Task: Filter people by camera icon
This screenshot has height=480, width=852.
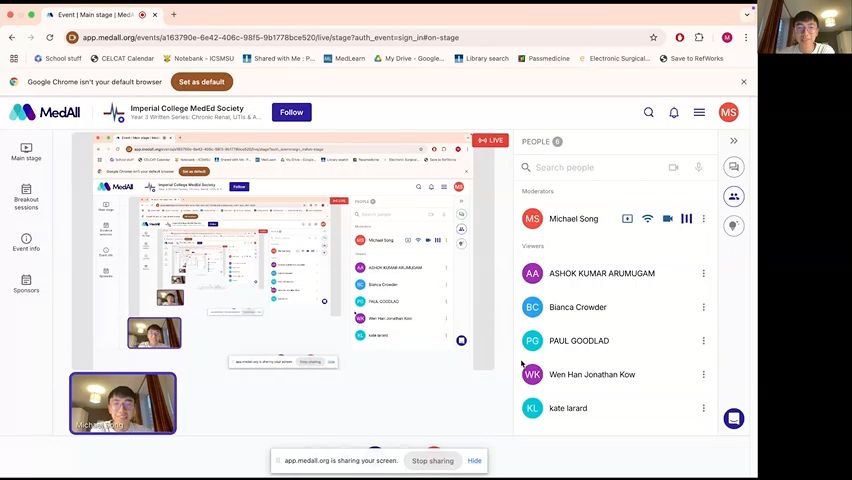Action: [673, 167]
